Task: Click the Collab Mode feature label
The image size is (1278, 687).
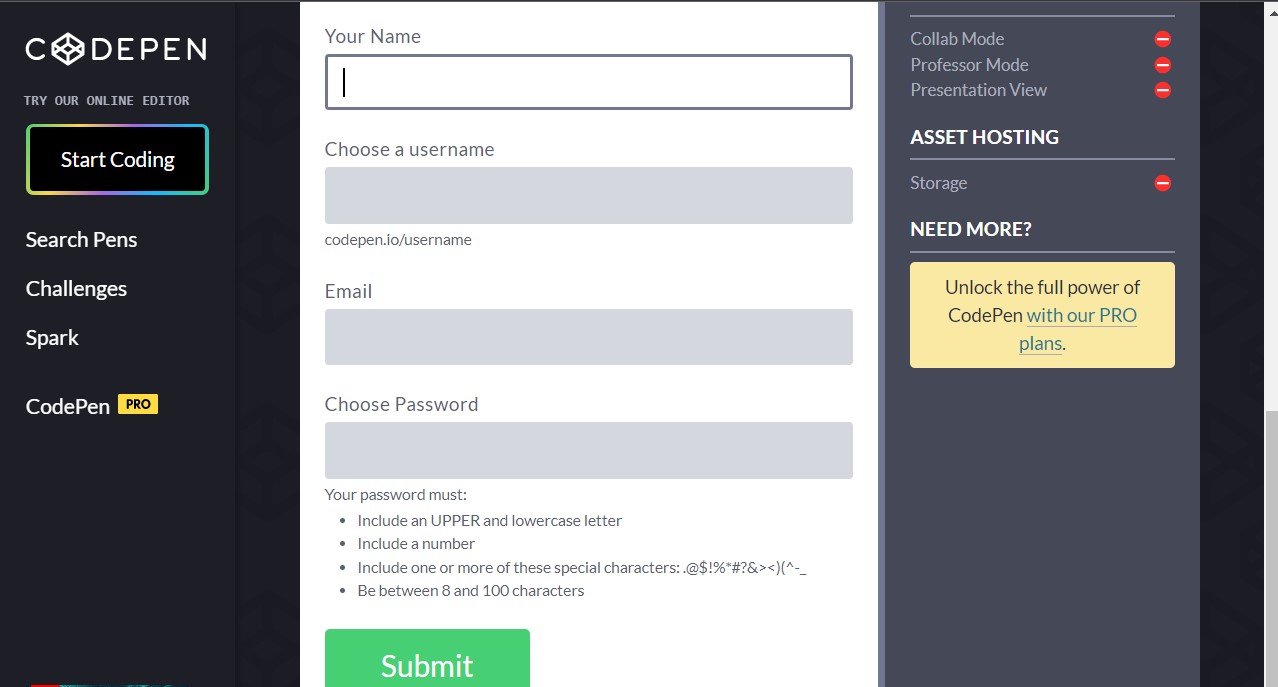Action: click(957, 39)
